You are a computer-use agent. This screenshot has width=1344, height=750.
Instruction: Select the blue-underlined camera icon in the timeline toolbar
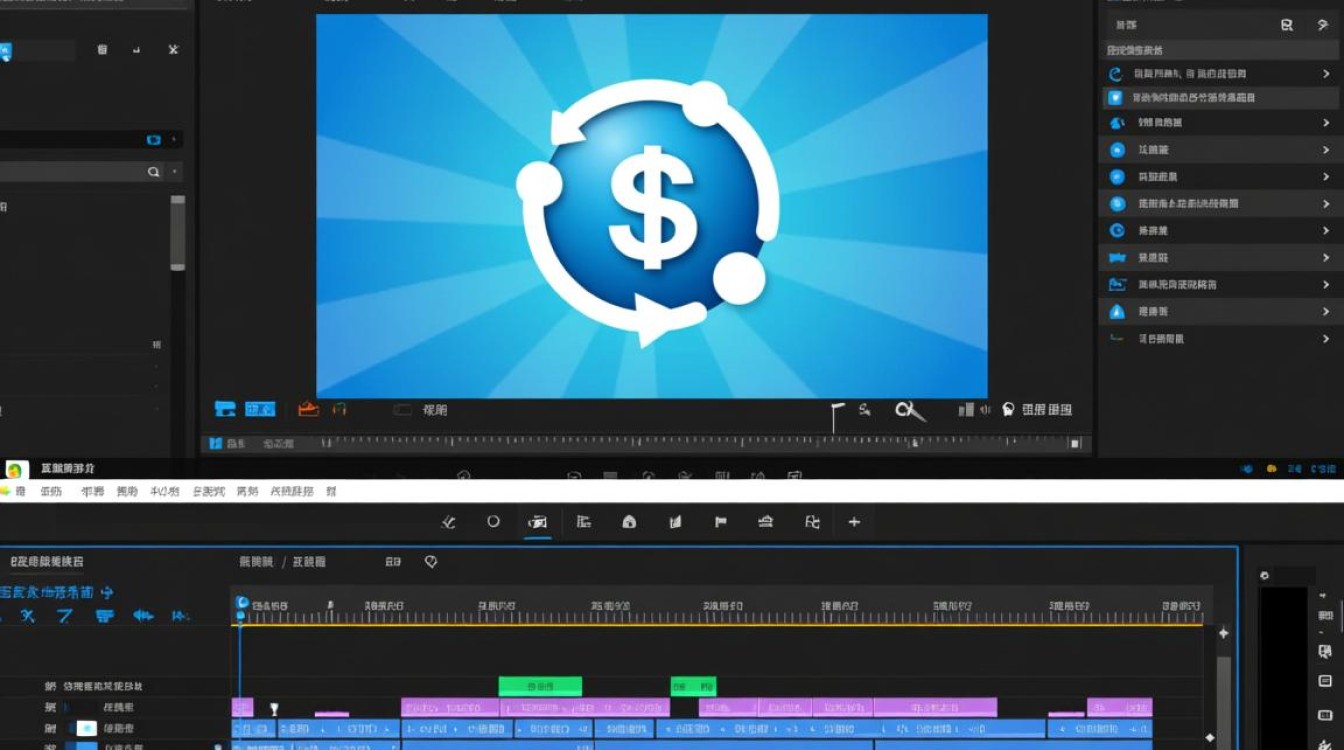click(538, 522)
